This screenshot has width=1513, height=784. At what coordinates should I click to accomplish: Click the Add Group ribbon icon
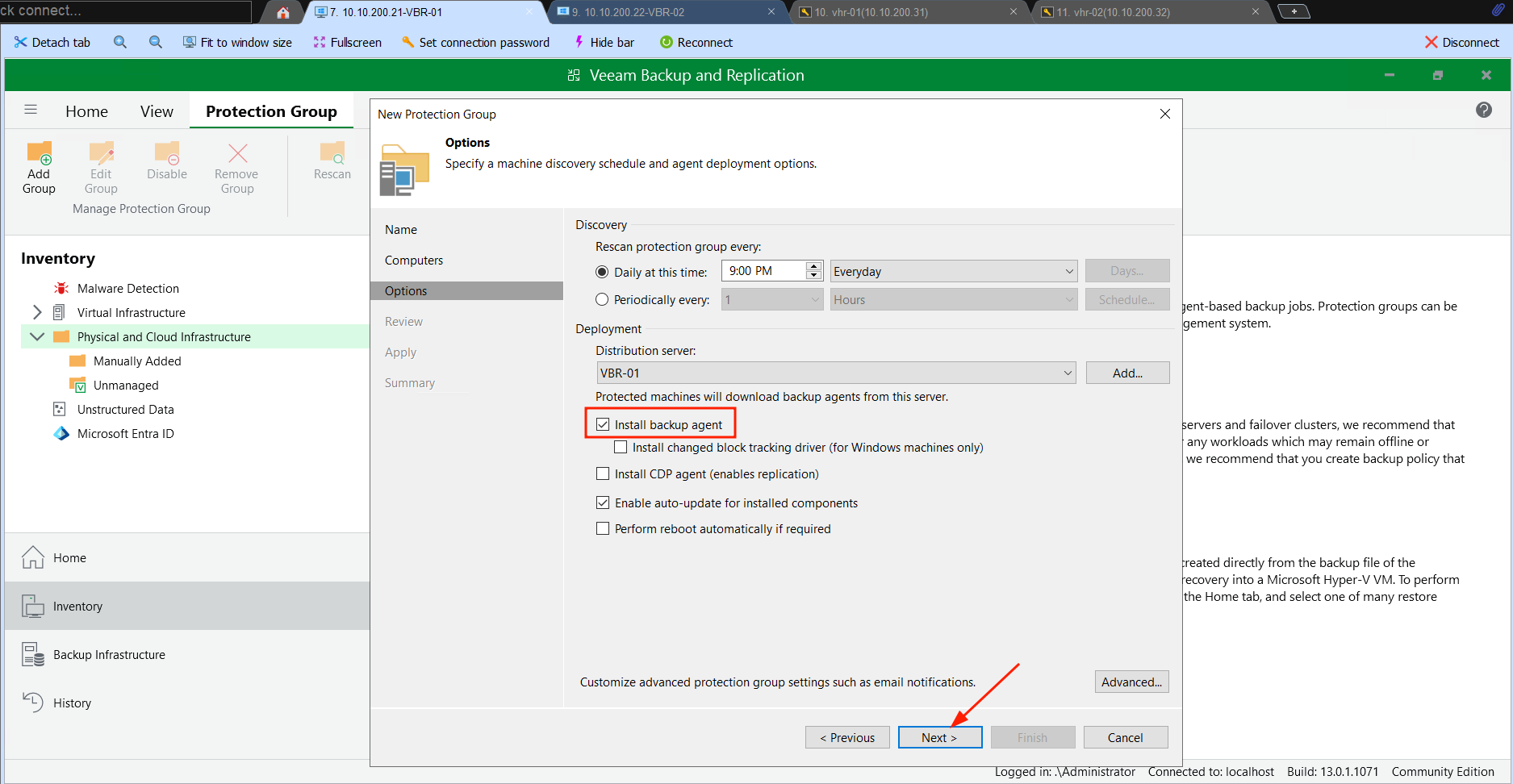point(39,153)
